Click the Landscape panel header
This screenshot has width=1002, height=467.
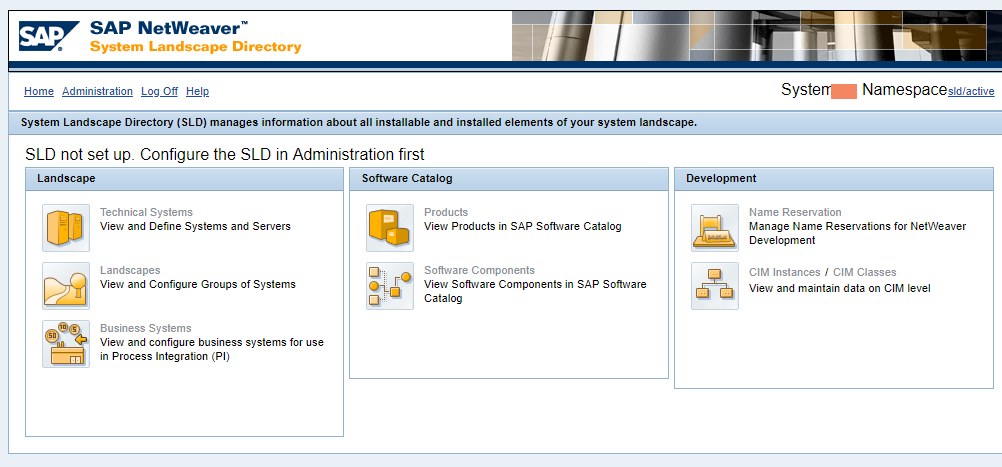point(185,179)
